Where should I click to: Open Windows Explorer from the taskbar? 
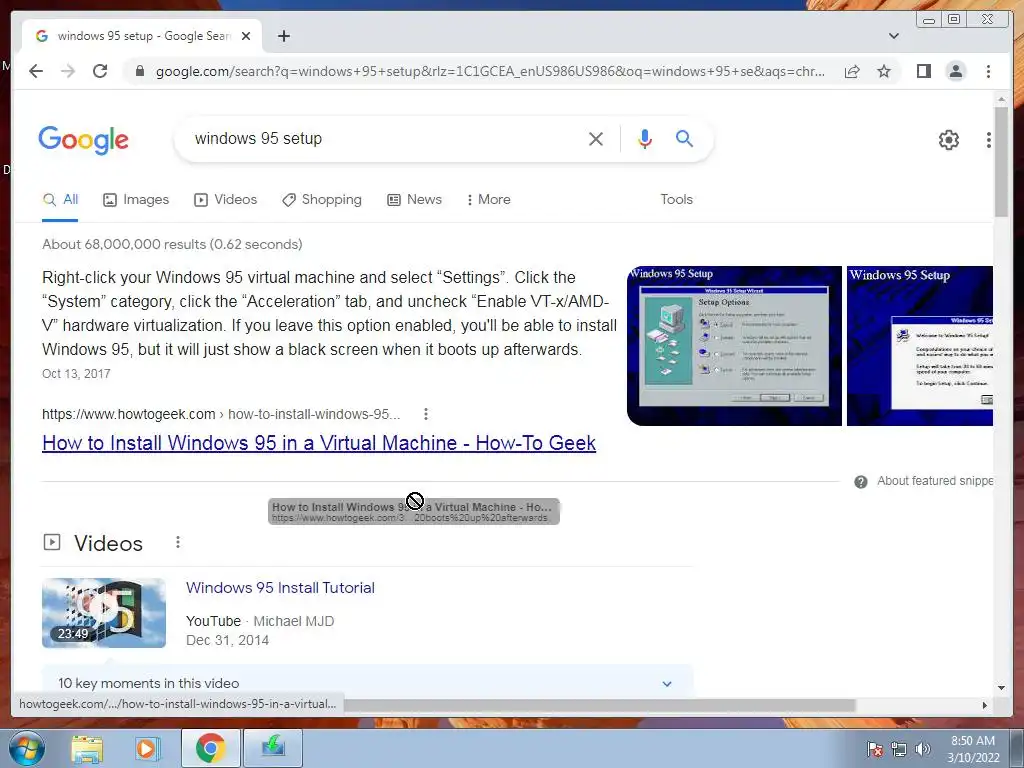coord(87,748)
